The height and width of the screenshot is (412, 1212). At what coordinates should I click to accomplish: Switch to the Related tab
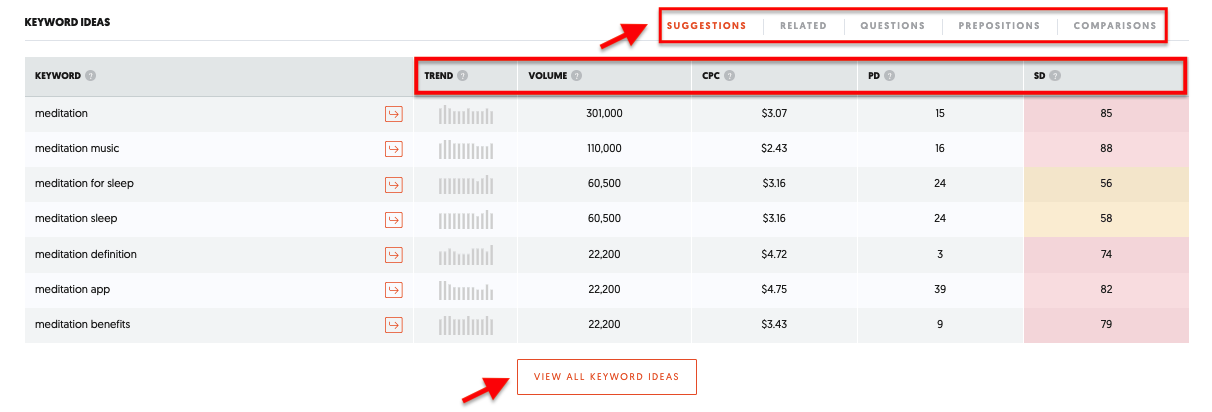[x=803, y=26]
